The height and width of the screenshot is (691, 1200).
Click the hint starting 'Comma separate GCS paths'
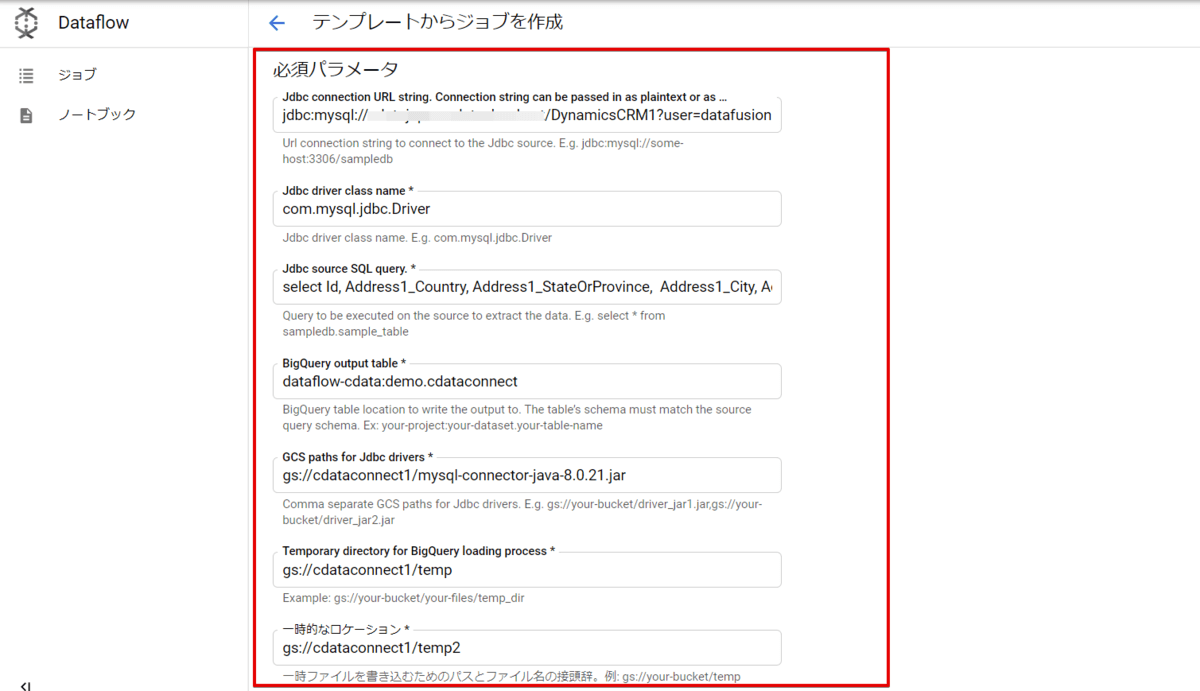point(523,512)
